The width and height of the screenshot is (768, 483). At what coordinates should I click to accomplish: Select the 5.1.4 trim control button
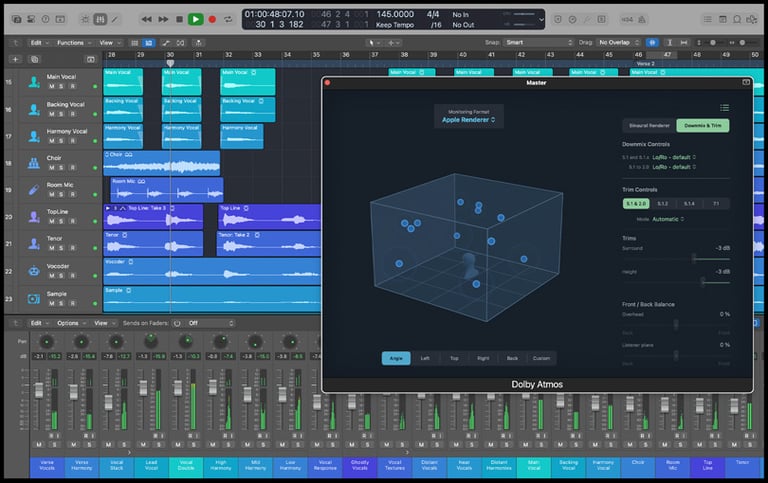point(689,203)
